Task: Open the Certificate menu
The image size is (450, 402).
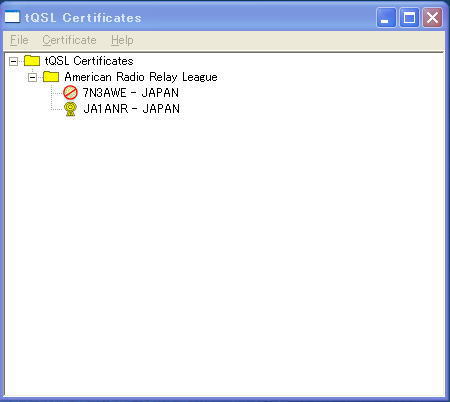Action: coord(69,40)
